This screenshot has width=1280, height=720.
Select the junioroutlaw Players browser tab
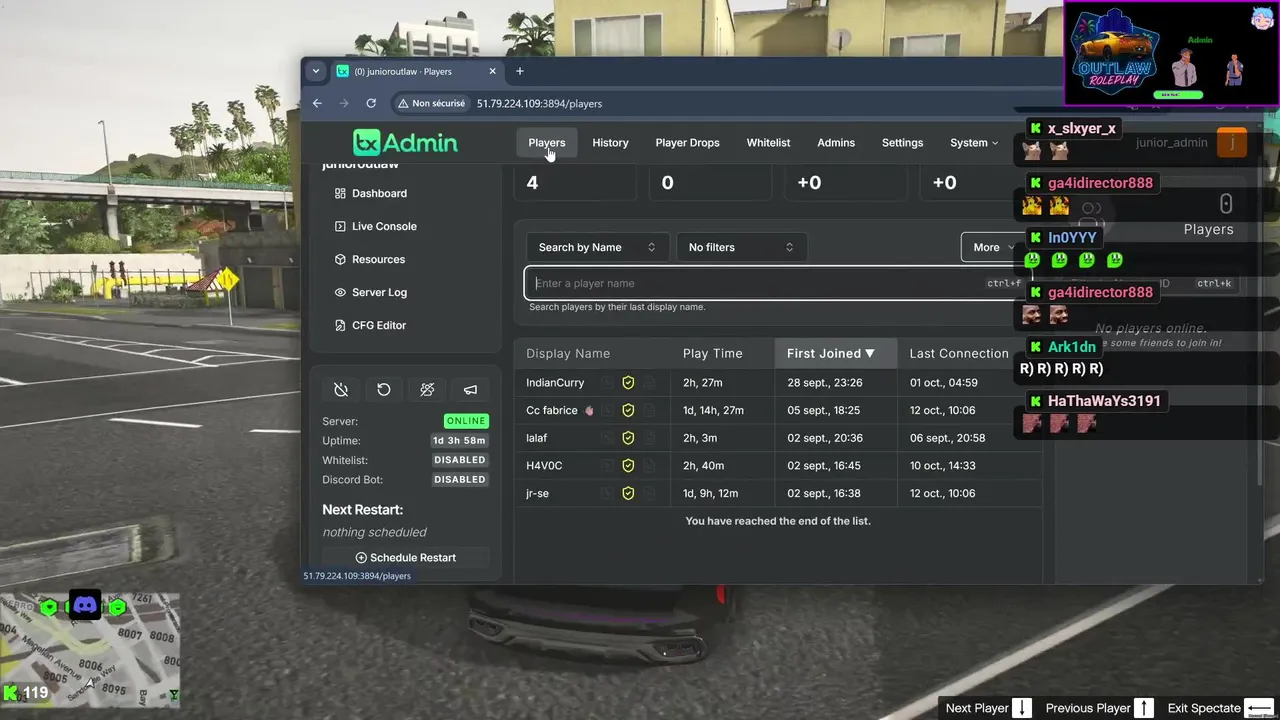click(x=417, y=71)
